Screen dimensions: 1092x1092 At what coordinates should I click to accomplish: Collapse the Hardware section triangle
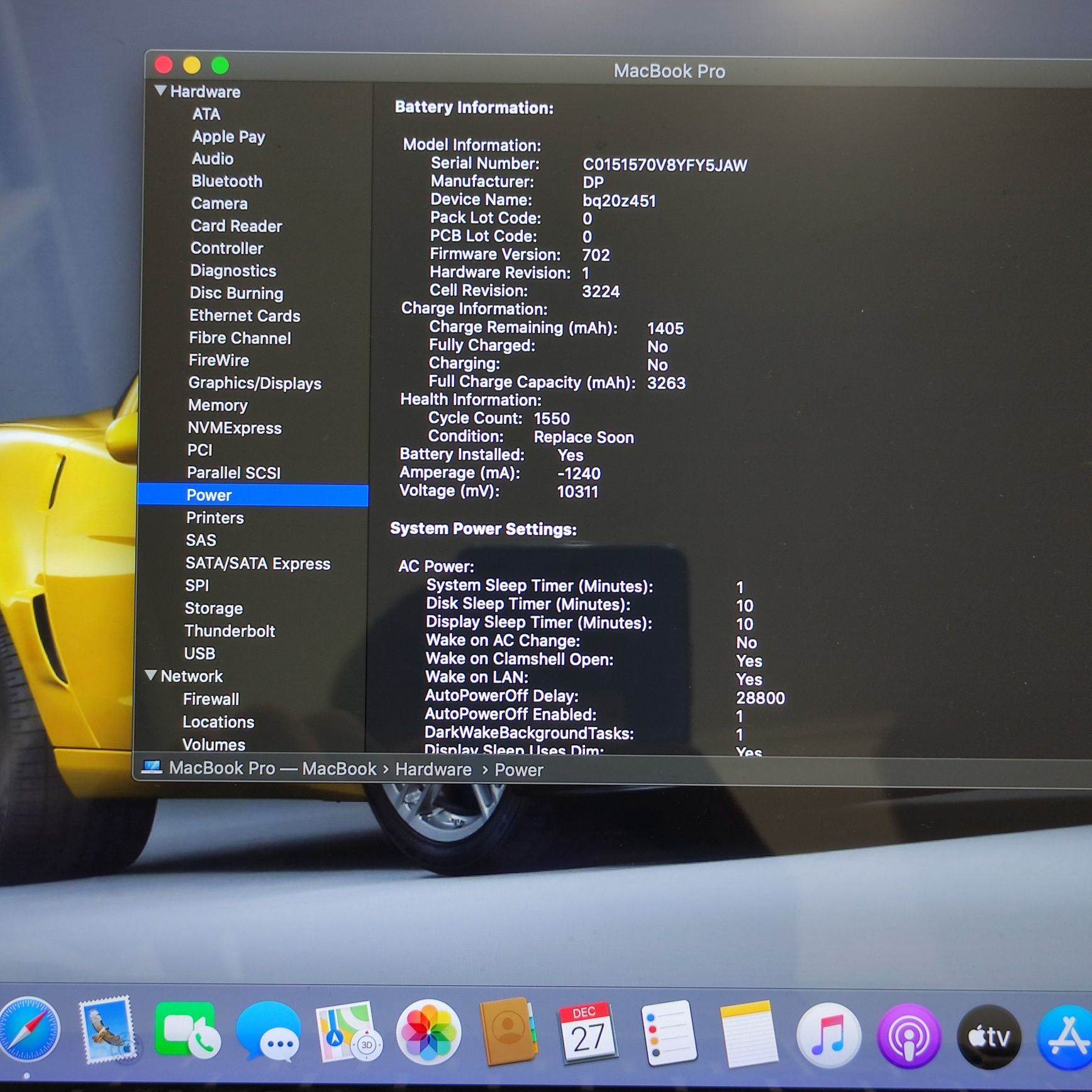pos(161,91)
